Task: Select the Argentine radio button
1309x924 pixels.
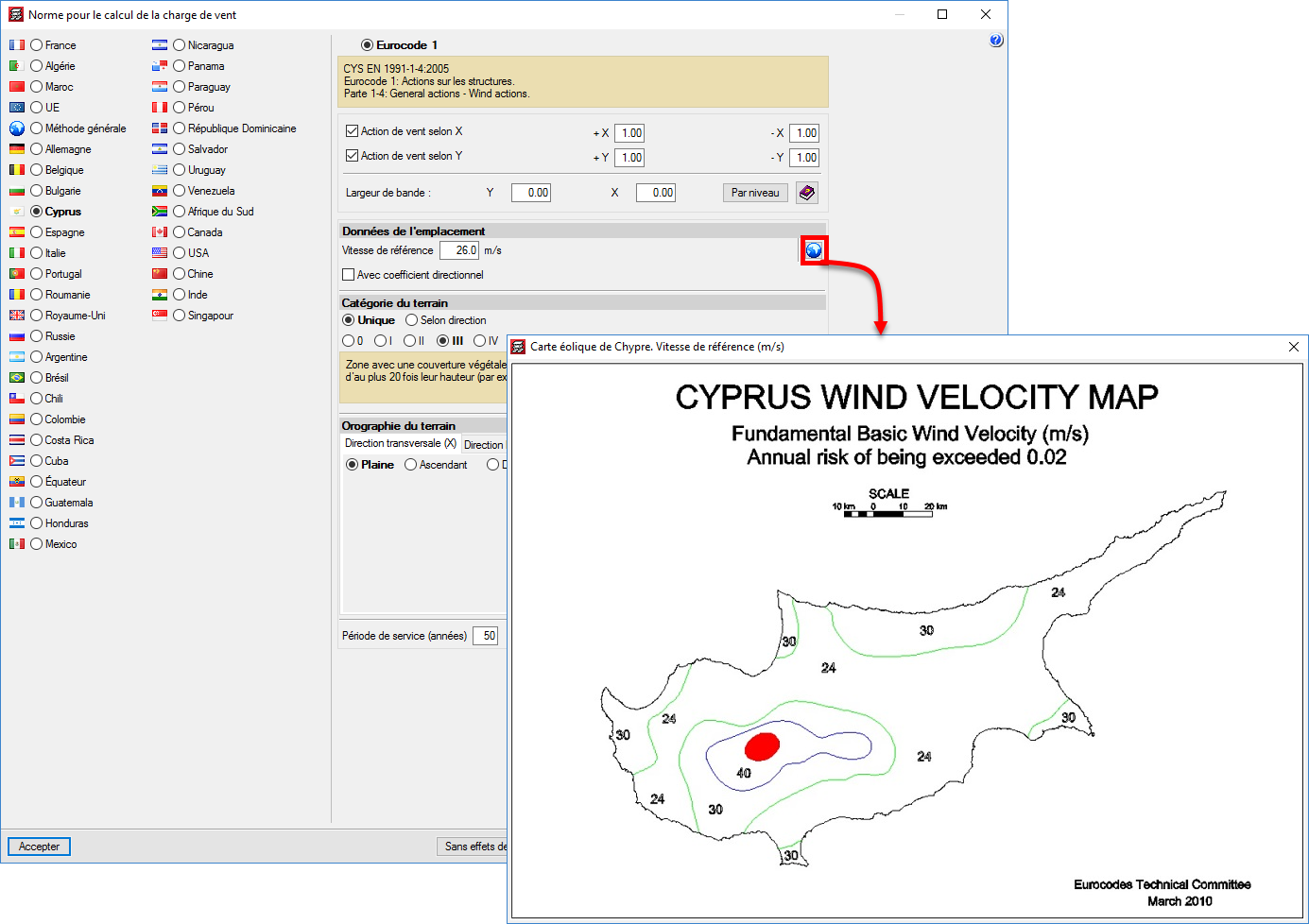Action: point(37,357)
